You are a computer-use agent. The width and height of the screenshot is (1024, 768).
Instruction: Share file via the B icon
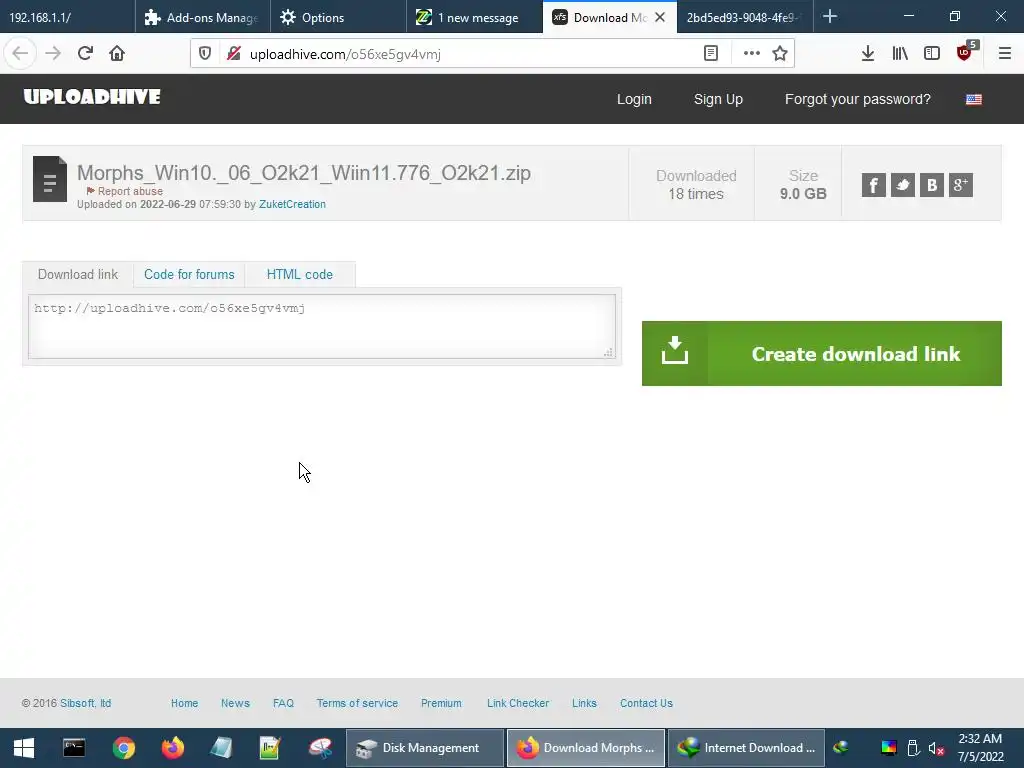(932, 185)
